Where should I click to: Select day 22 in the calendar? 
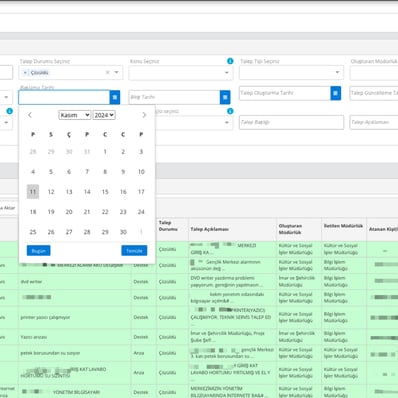coord(105,212)
